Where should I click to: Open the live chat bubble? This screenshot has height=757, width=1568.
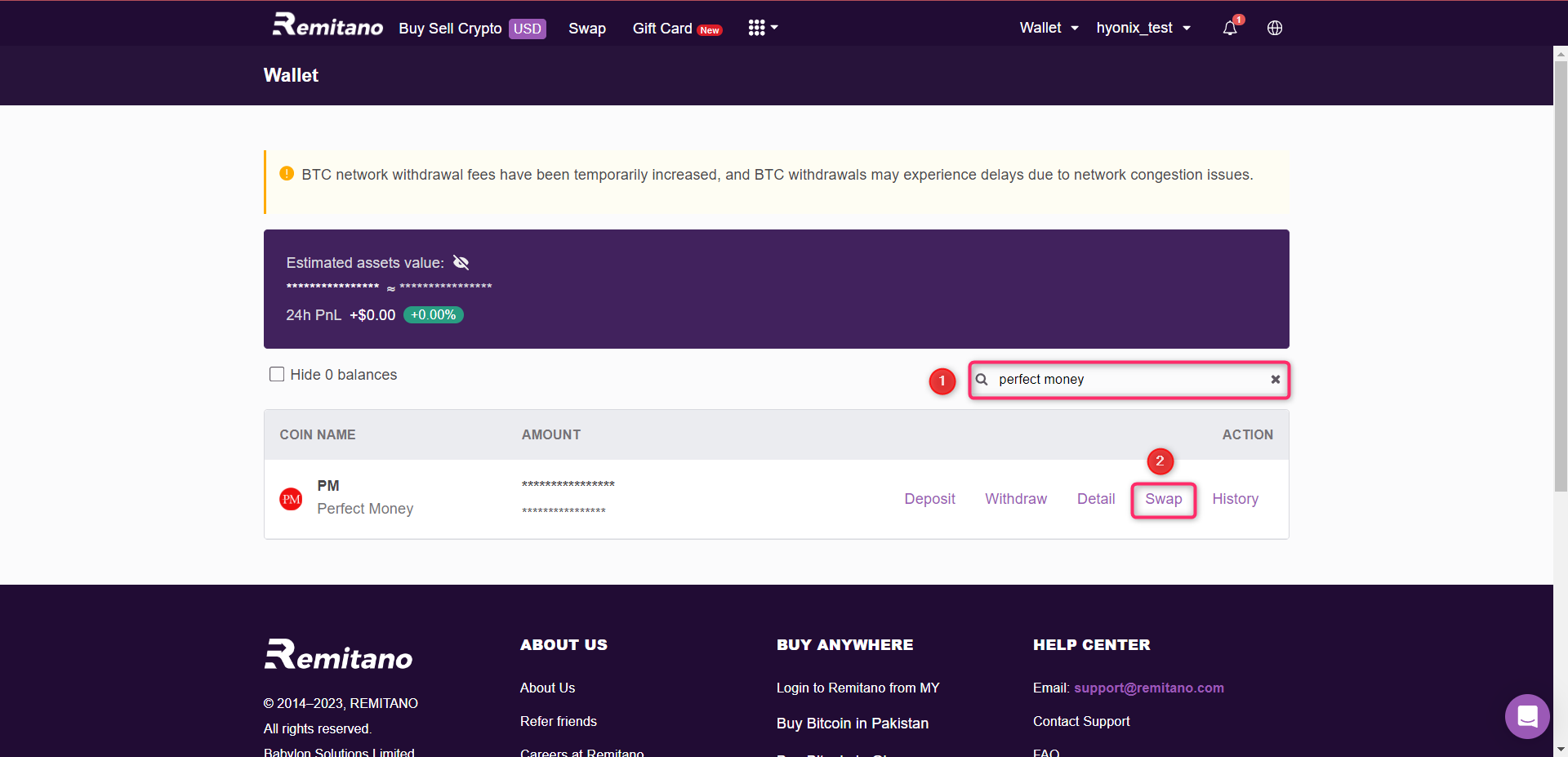[x=1526, y=716]
